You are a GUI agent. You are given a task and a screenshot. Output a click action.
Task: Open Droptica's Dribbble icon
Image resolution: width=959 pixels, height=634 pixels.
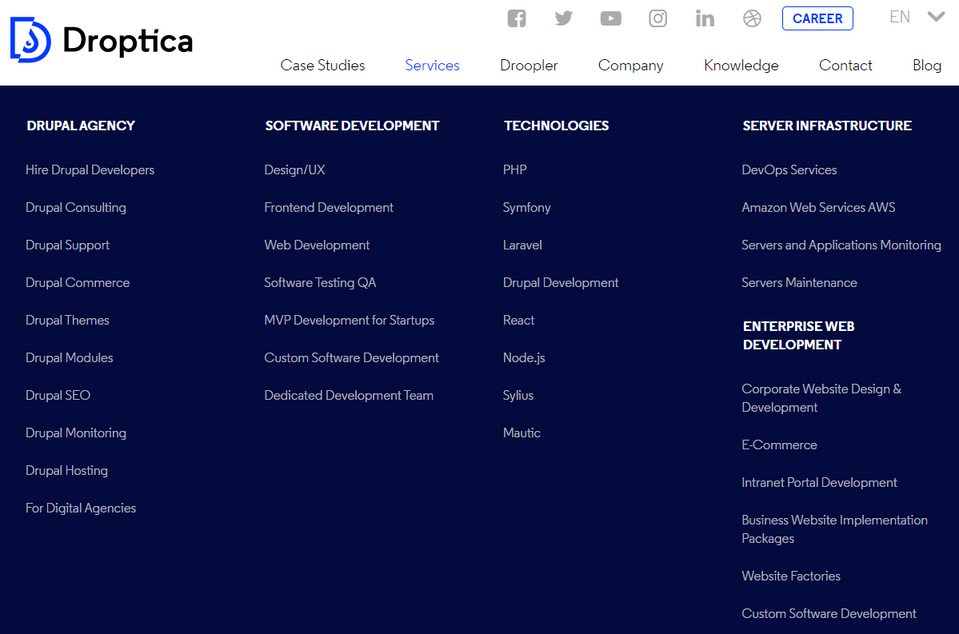click(752, 18)
